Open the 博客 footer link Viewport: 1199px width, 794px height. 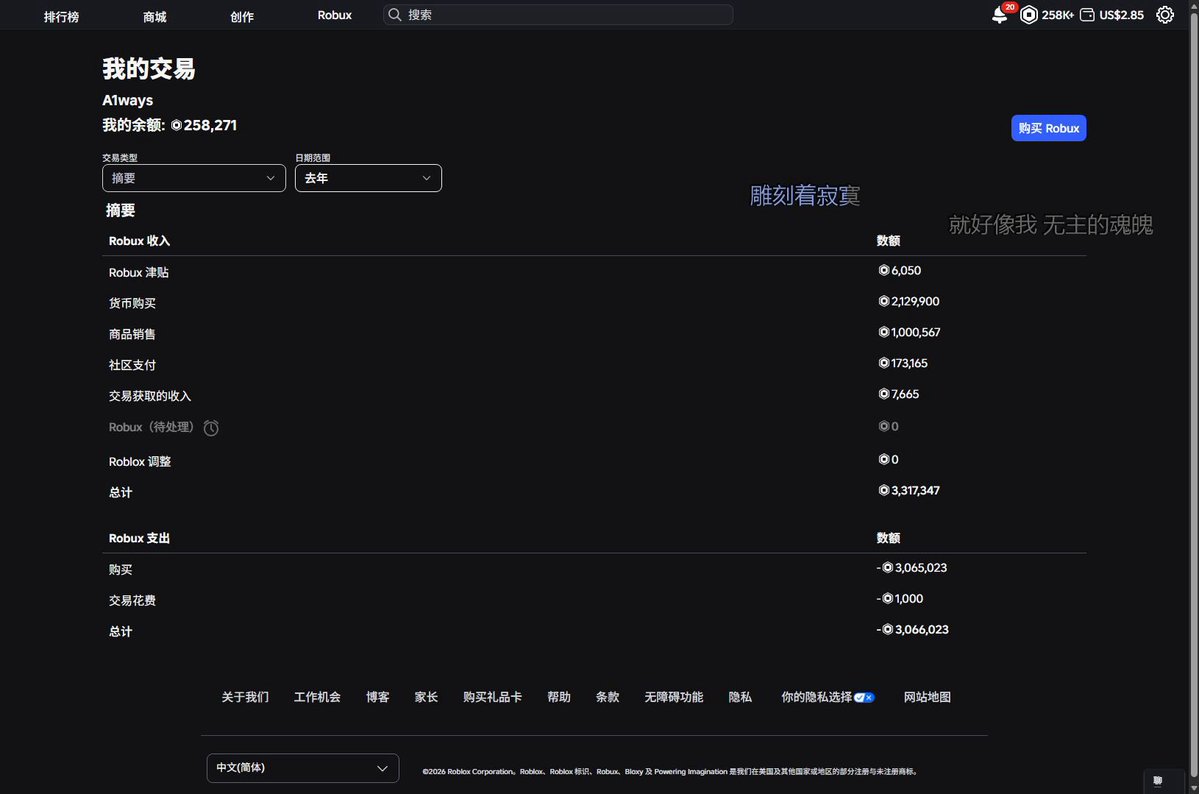pyautogui.click(x=378, y=697)
